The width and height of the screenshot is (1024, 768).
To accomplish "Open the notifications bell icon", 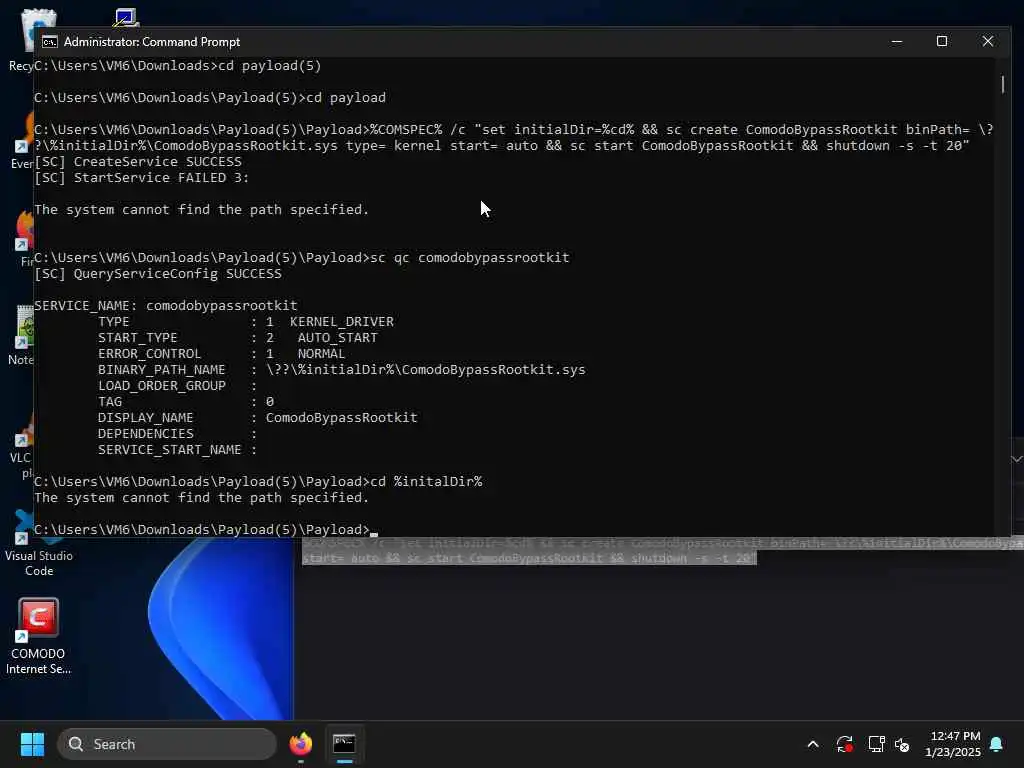I will click(x=997, y=744).
